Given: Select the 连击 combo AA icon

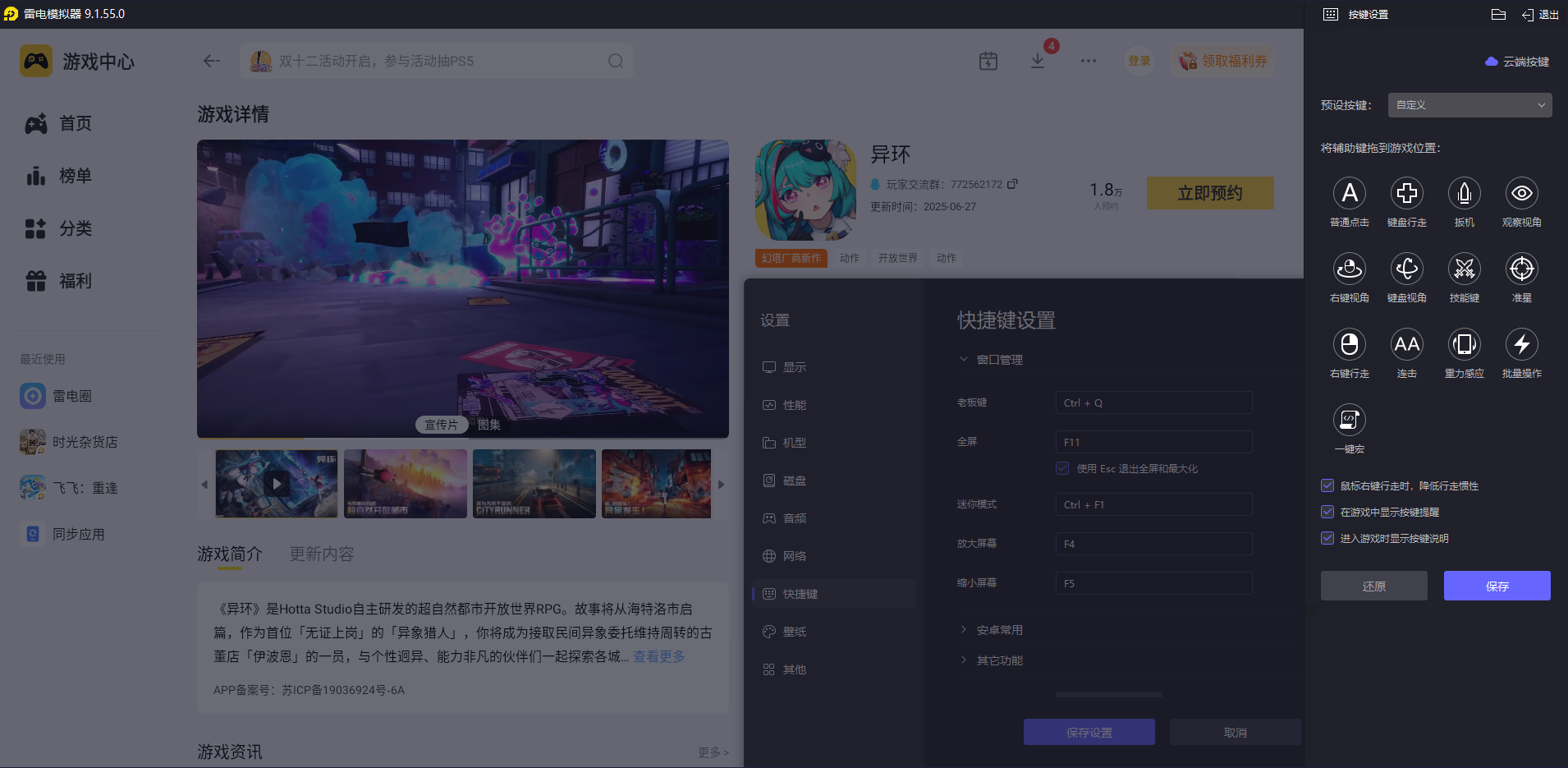Looking at the screenshot, I should [1407, 345].
